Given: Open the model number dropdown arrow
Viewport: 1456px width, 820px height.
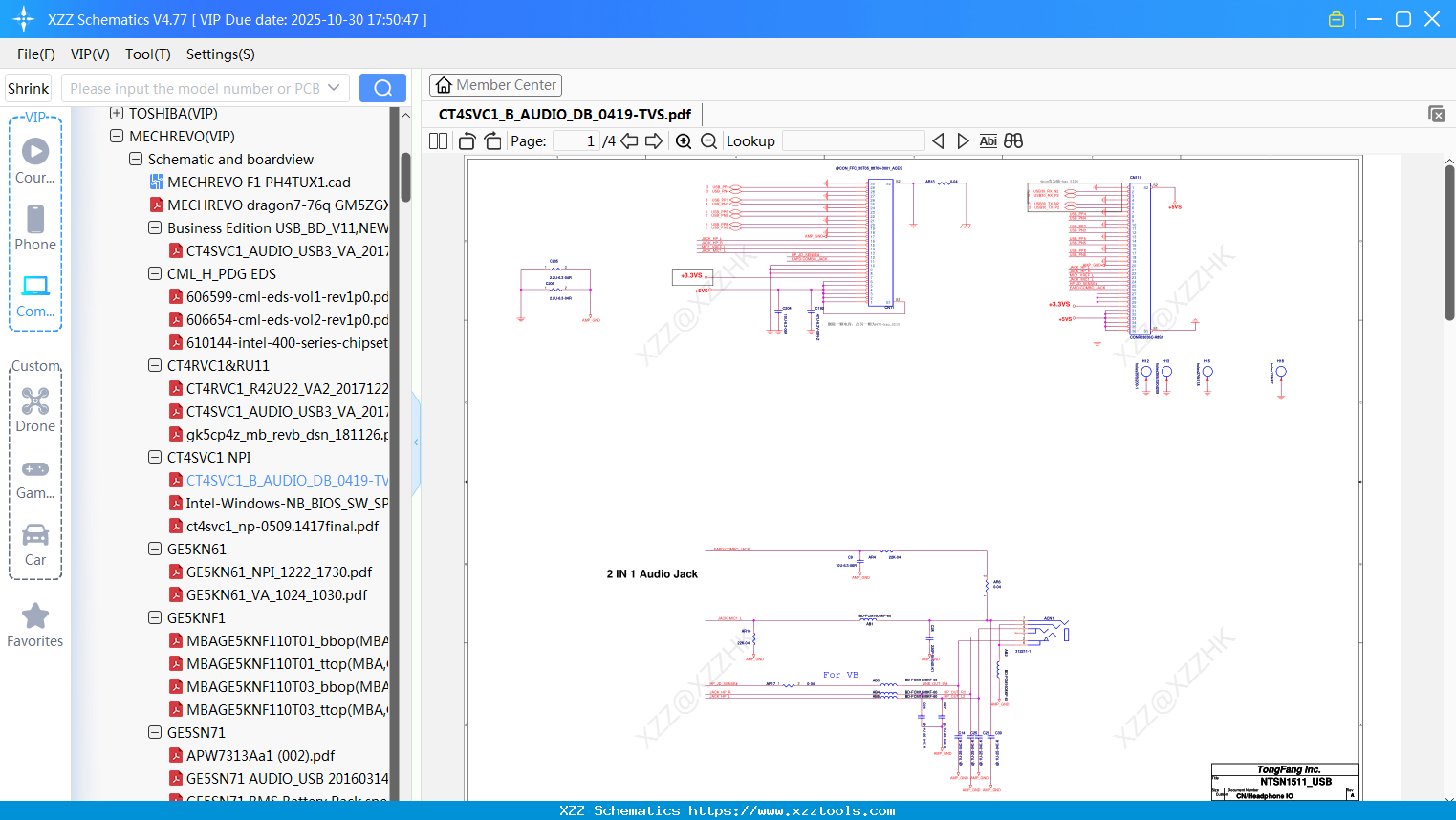Looking at the screenshot, I should 334,88.
